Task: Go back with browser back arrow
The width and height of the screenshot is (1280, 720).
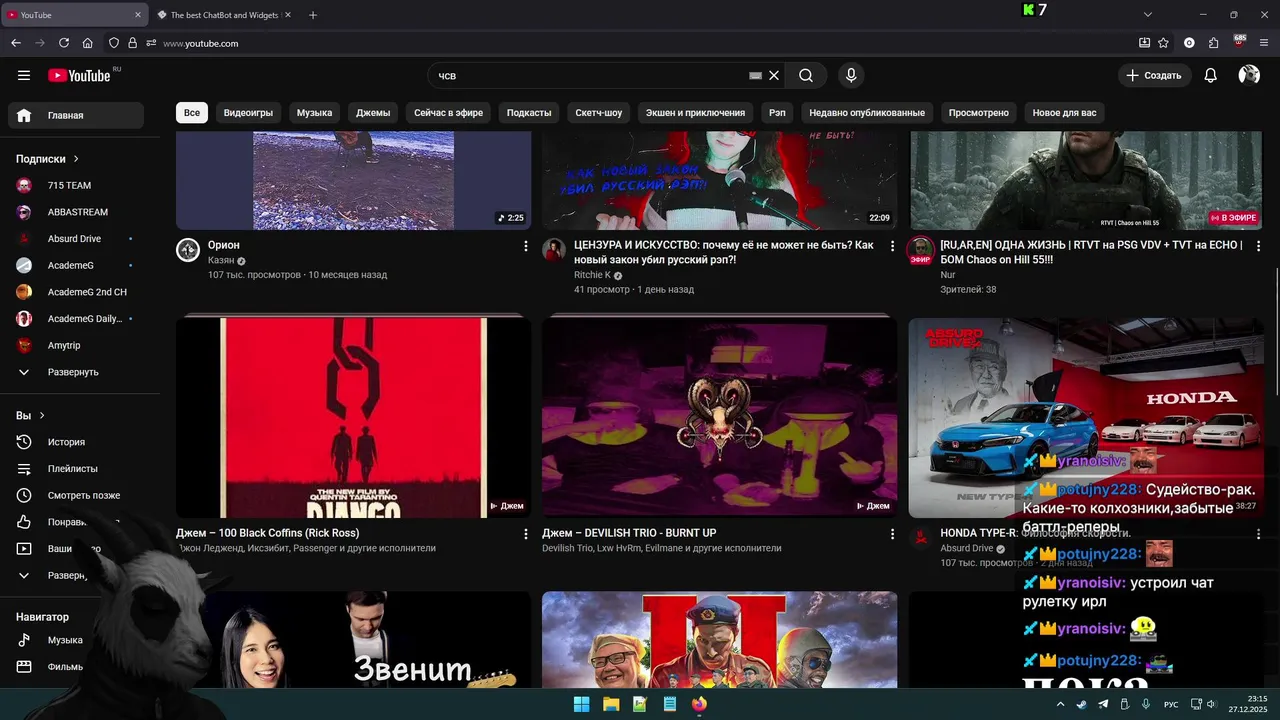Action: [x=16, y=43]
